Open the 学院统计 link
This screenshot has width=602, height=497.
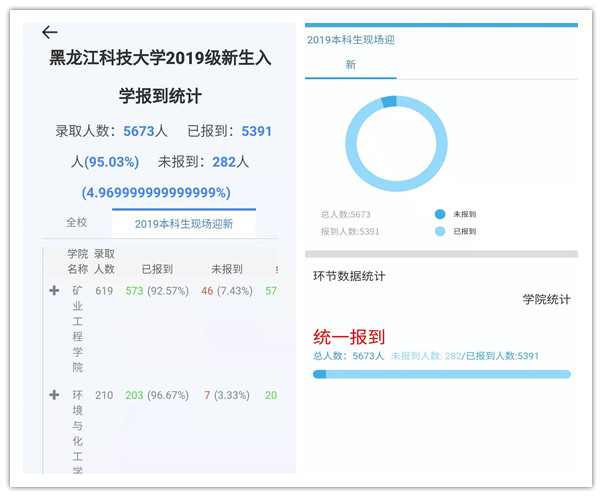click(546, 299)
